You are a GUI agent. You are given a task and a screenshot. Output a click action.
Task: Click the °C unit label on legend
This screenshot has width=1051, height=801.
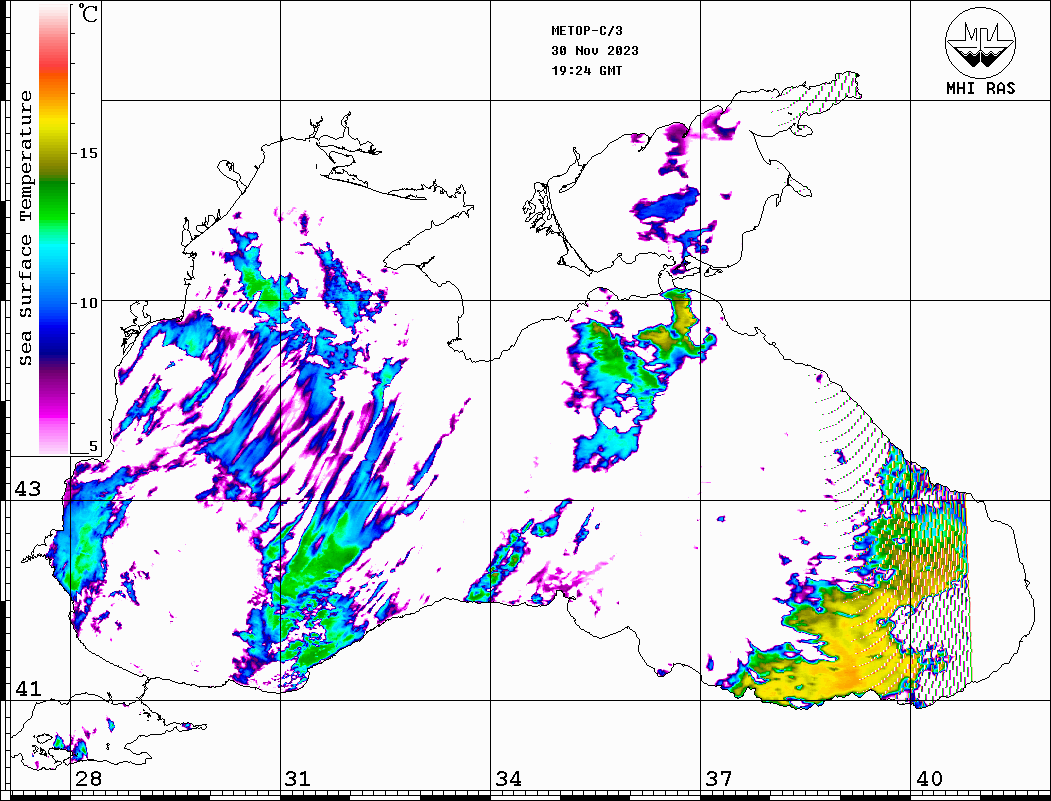(x=88, y=13)
